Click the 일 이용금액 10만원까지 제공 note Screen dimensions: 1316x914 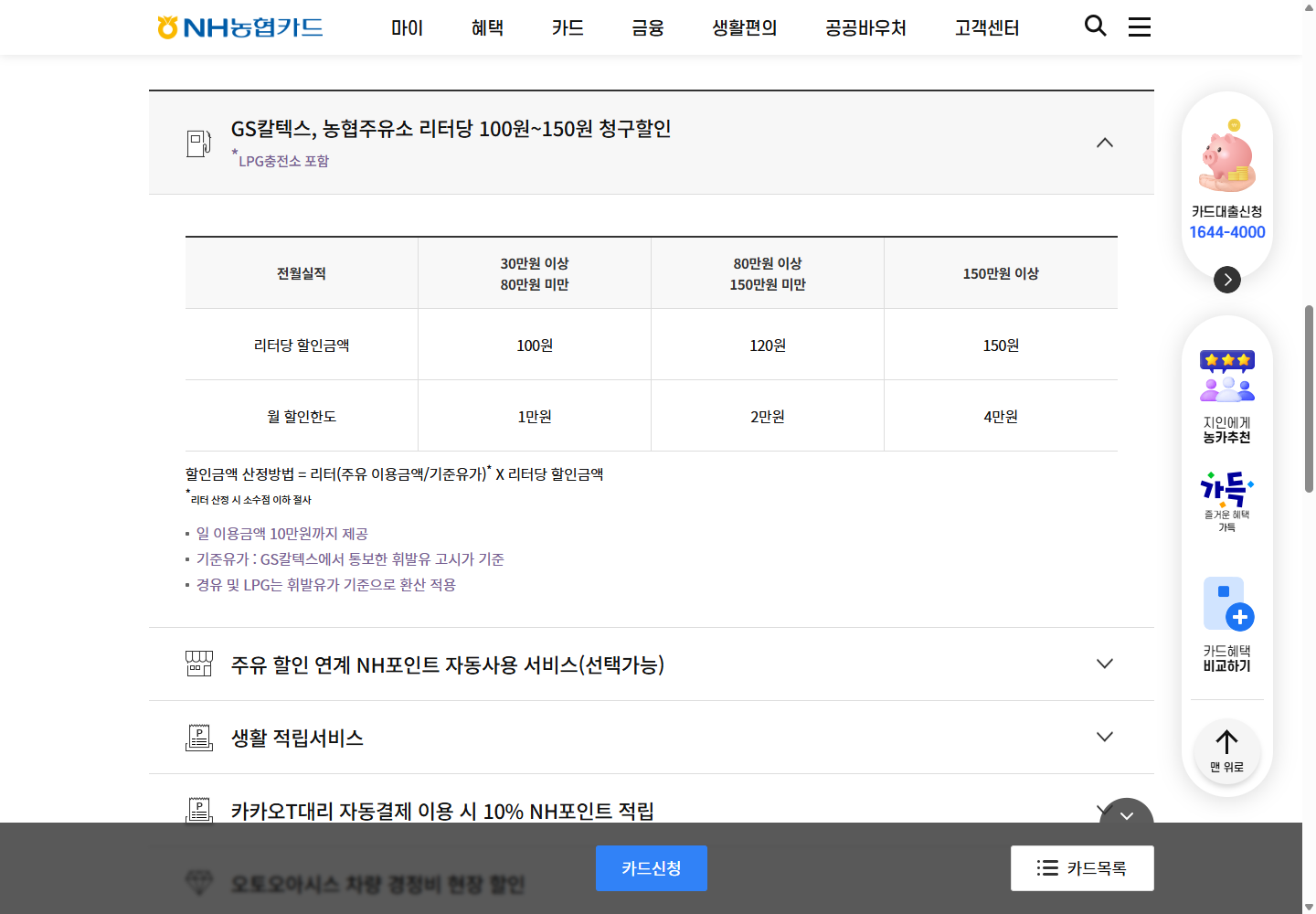pos(281,533)
